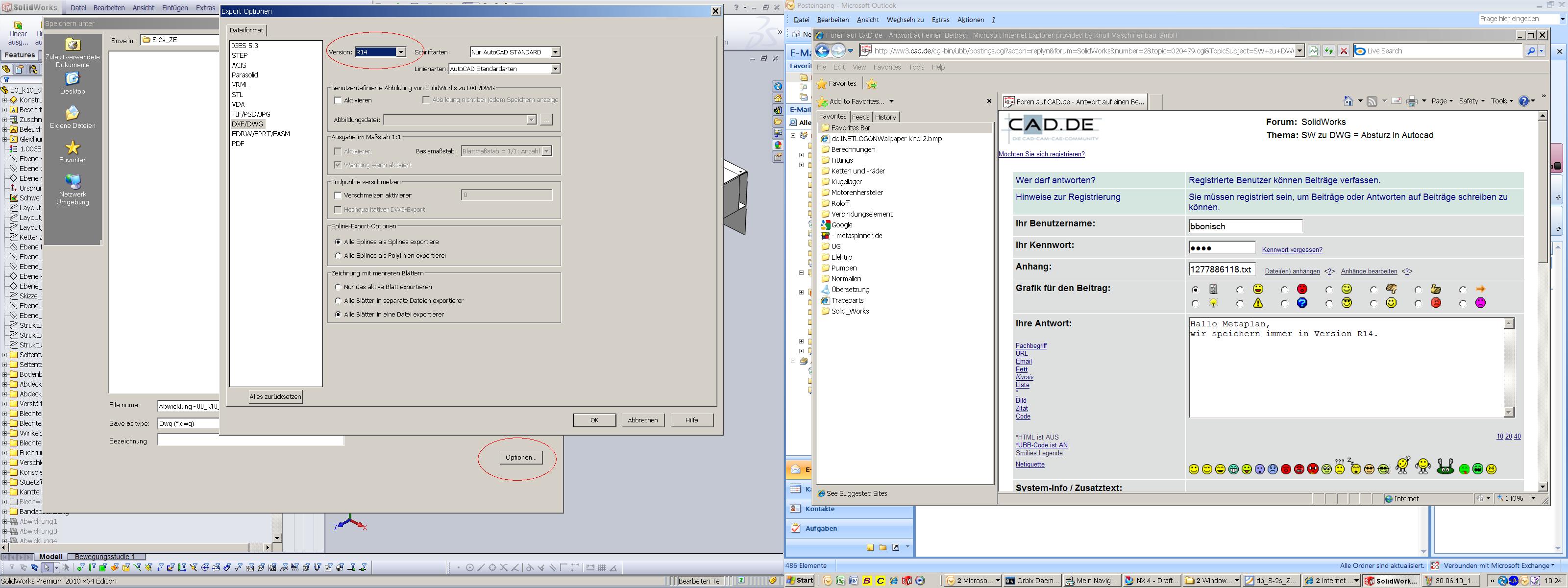Click the IE Home icon
The image size is (1568, 588).
tap(1347, 101)
